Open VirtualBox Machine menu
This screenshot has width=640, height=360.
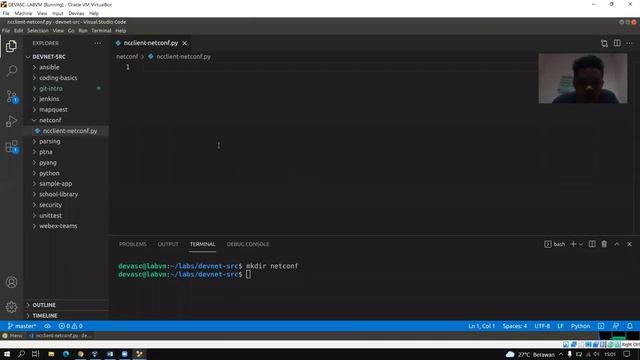[x=23, y=13]
